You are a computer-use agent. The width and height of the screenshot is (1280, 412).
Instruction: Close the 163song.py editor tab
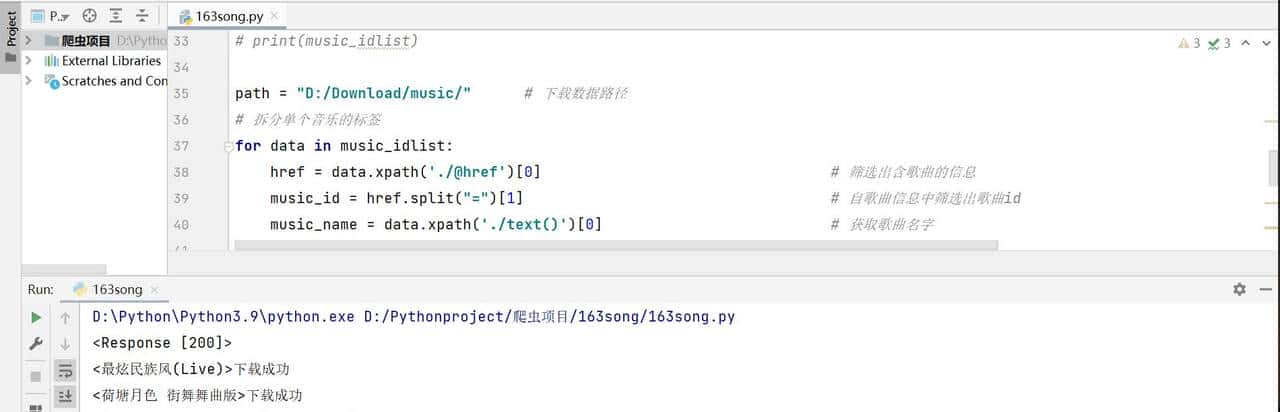coord(275,16)
